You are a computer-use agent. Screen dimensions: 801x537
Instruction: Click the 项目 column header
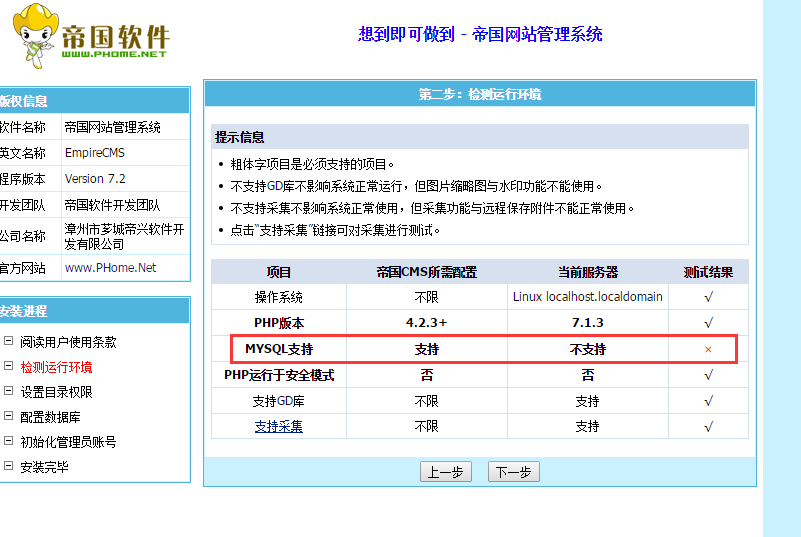pyautogui.click(x=278, y=272)
